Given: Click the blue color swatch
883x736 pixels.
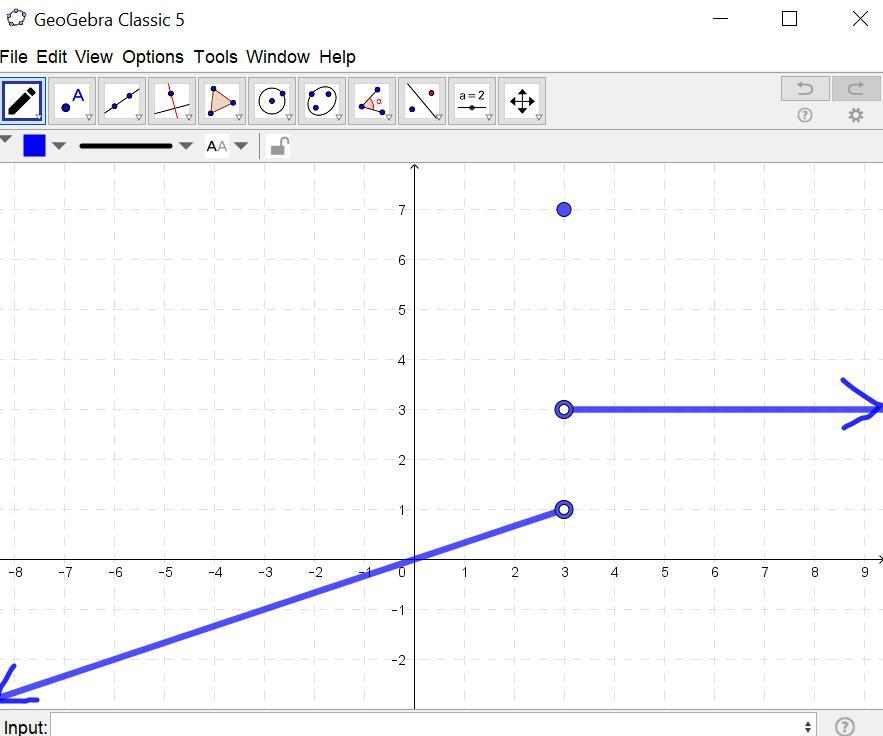Looking at the screenshot, I should point(34,146).
